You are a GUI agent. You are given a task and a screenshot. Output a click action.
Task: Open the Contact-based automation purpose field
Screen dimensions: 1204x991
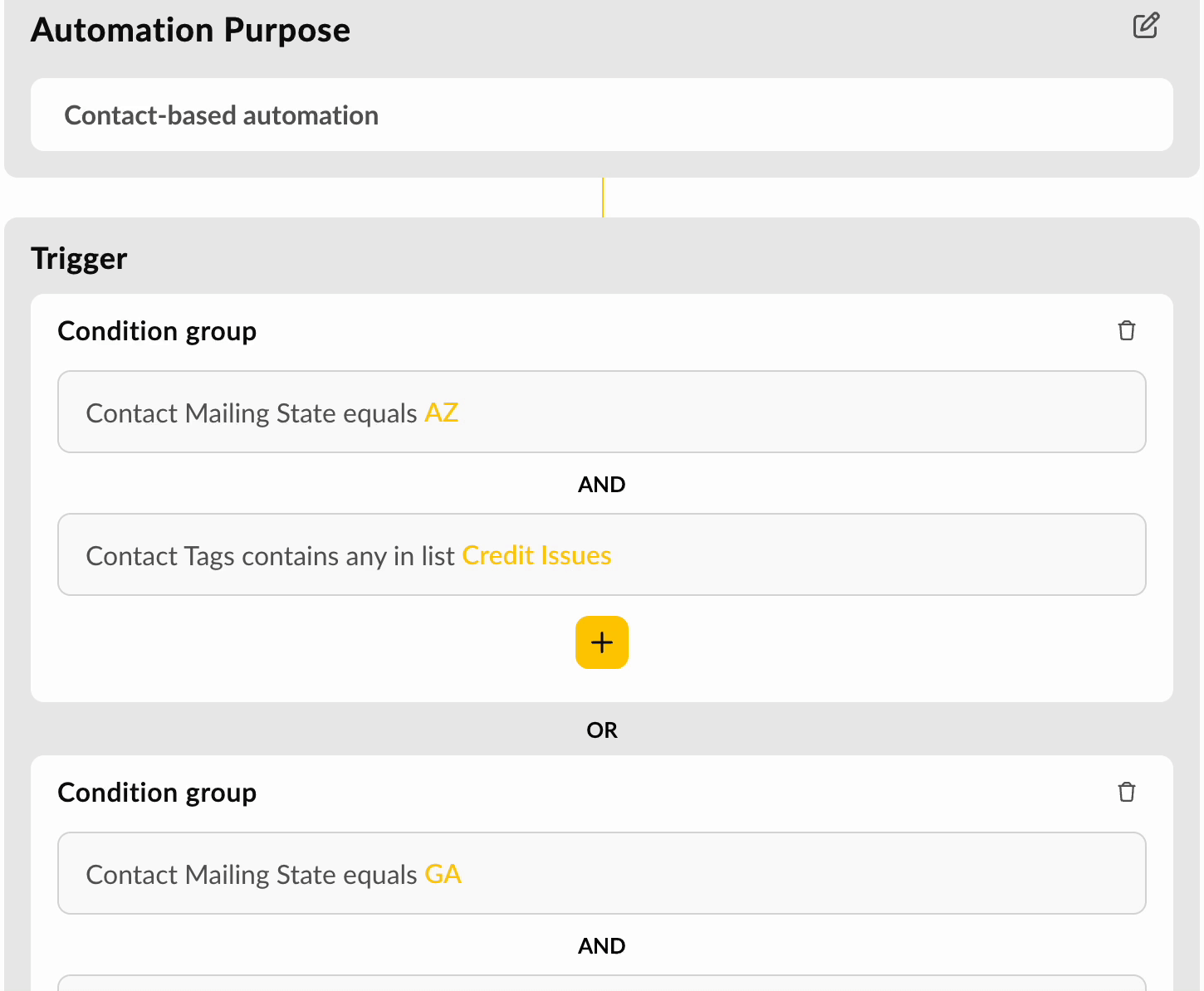click(x=602, y=115)
